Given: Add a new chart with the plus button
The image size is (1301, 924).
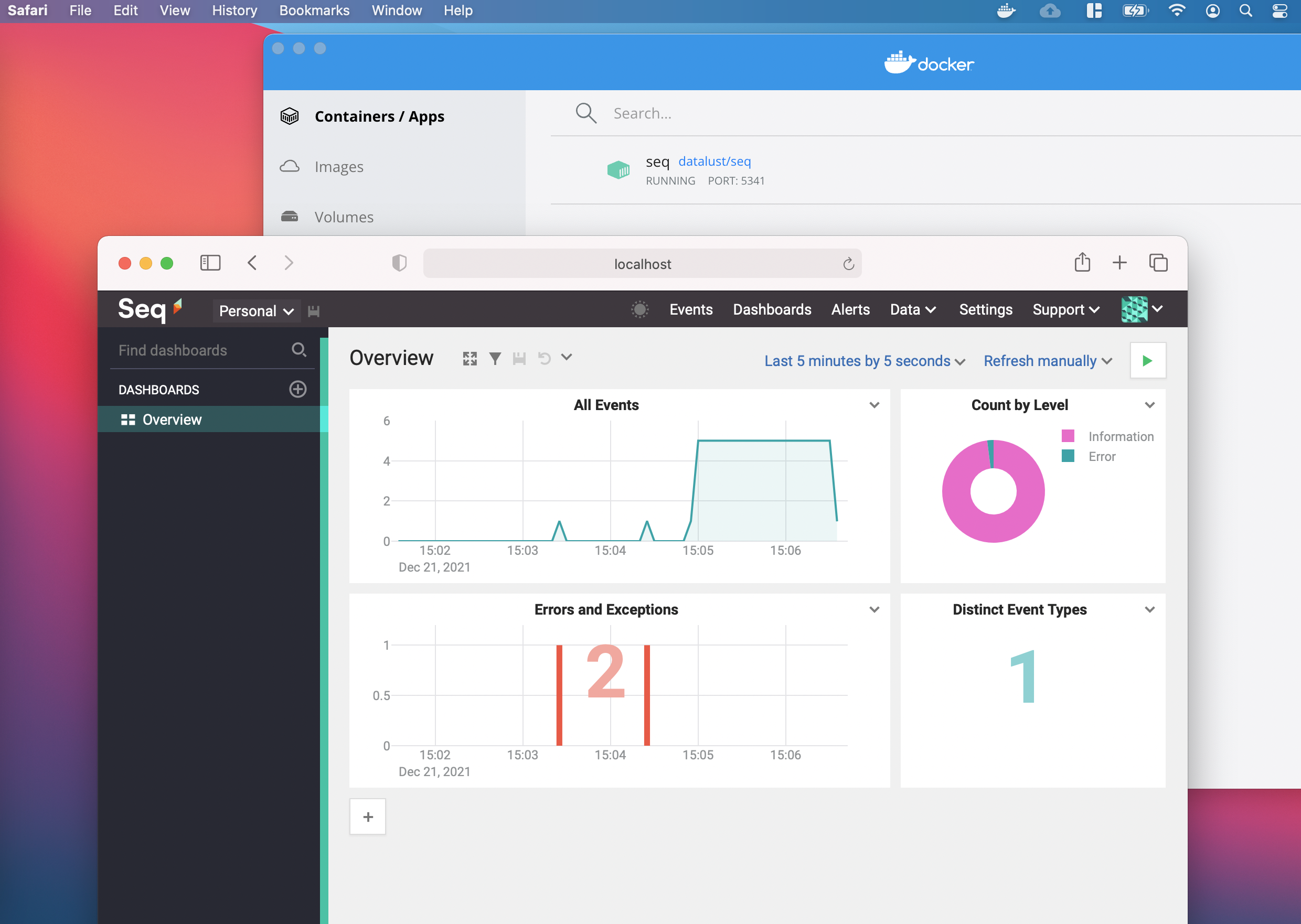Looking at the screenshot, I should pos(368,816).
